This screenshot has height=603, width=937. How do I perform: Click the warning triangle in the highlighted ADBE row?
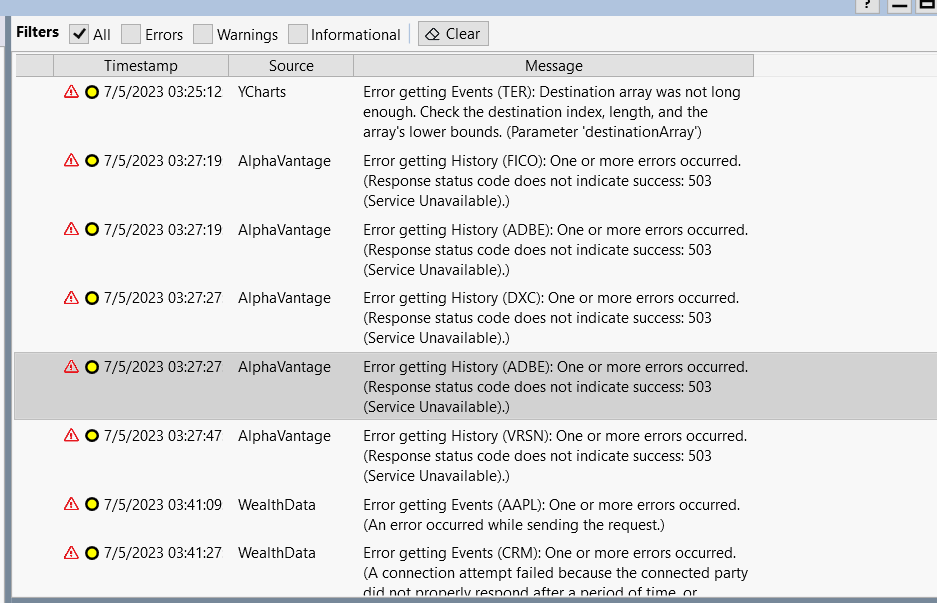tap(71, 367)
